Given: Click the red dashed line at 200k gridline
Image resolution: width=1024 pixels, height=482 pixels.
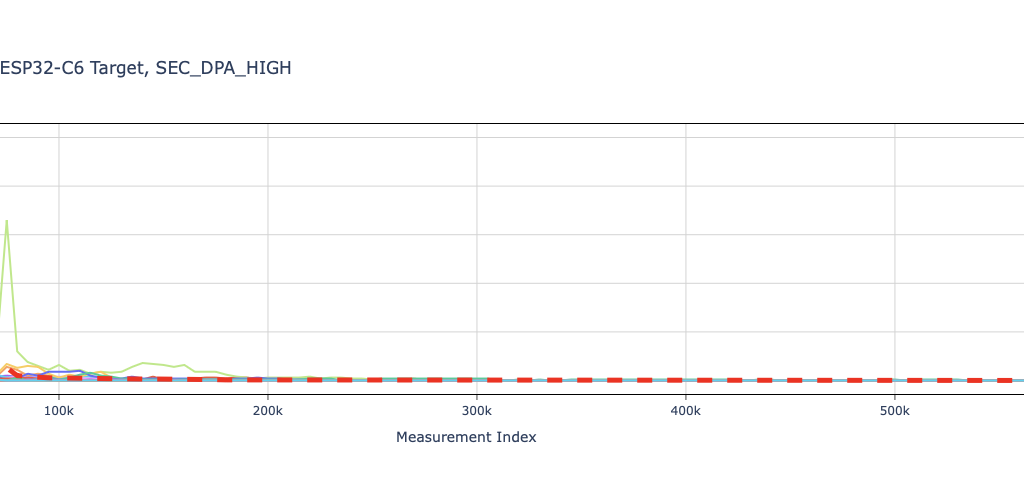Looking at the screenshot, I should point(267,380).
